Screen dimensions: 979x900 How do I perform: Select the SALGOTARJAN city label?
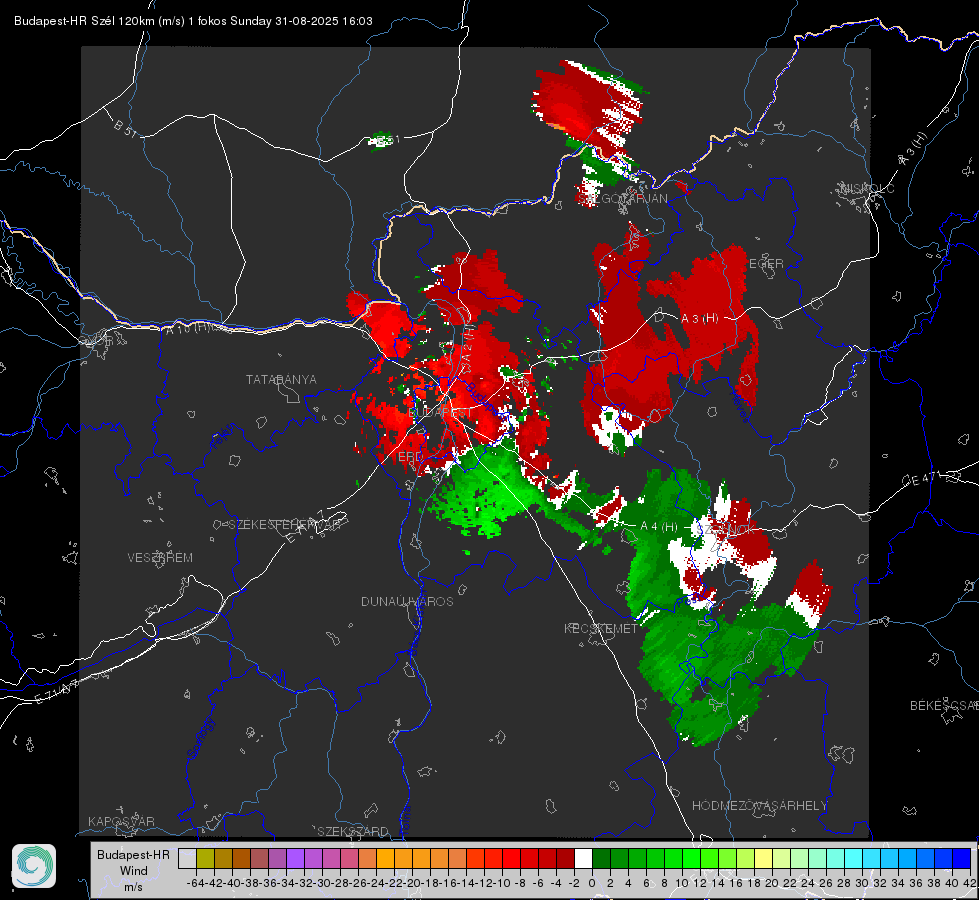tap(622, 199)
